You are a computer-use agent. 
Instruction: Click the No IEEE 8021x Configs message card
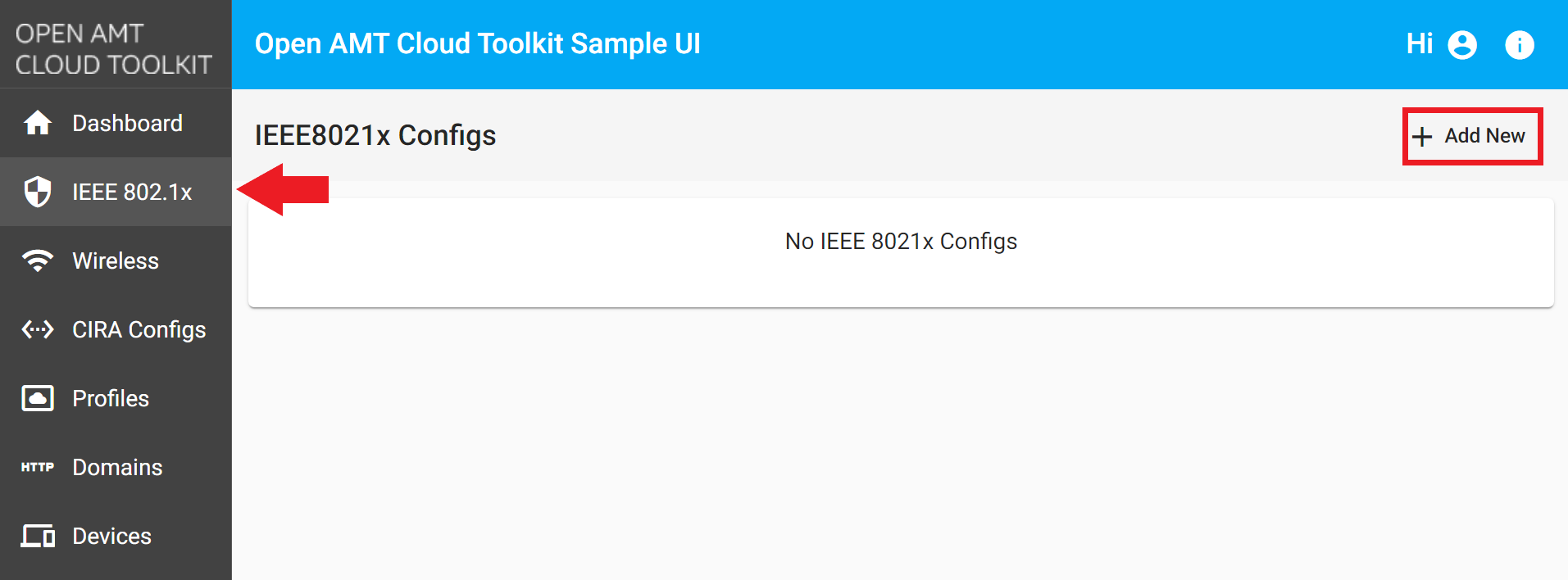(x=900, y=241)
